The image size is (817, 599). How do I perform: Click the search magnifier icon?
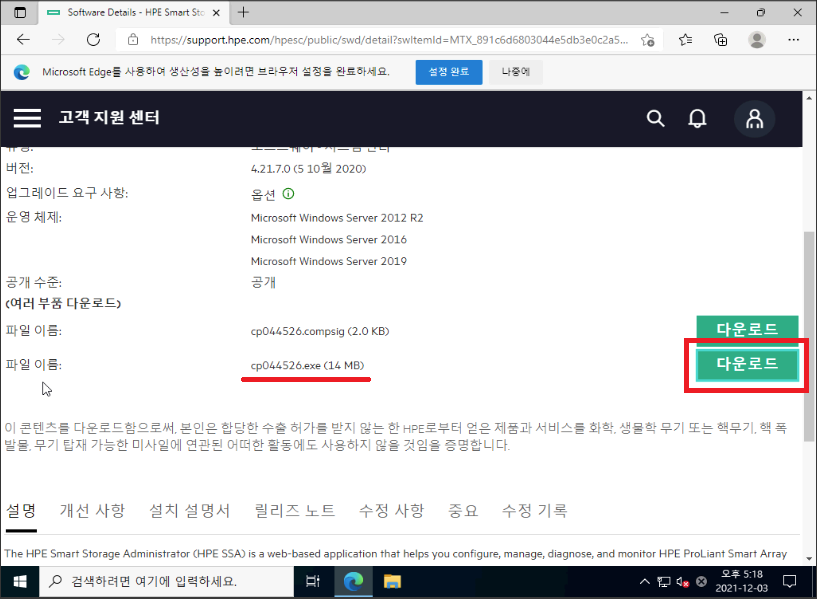655,118
